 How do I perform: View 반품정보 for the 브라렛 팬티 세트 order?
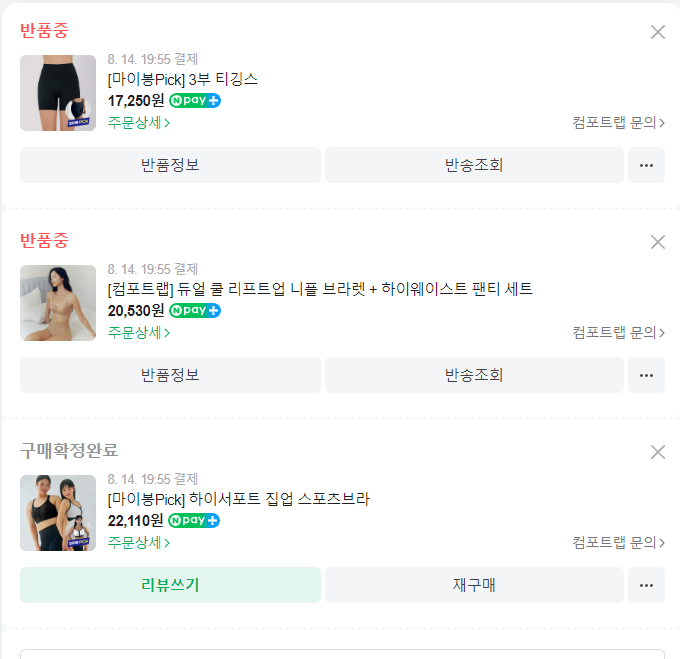click(170, 375)
